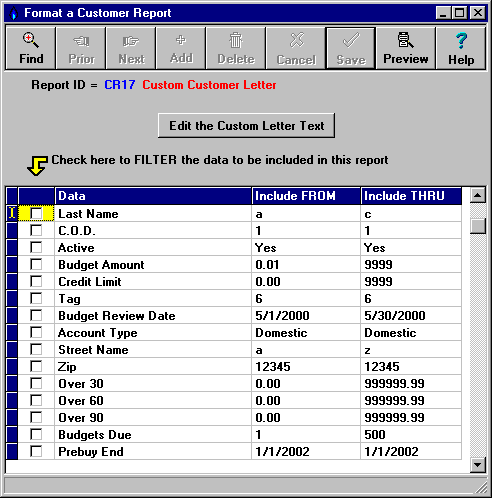Click the scrollbar down arrow
Screen dimensions: 492x498
coord(478,464)
